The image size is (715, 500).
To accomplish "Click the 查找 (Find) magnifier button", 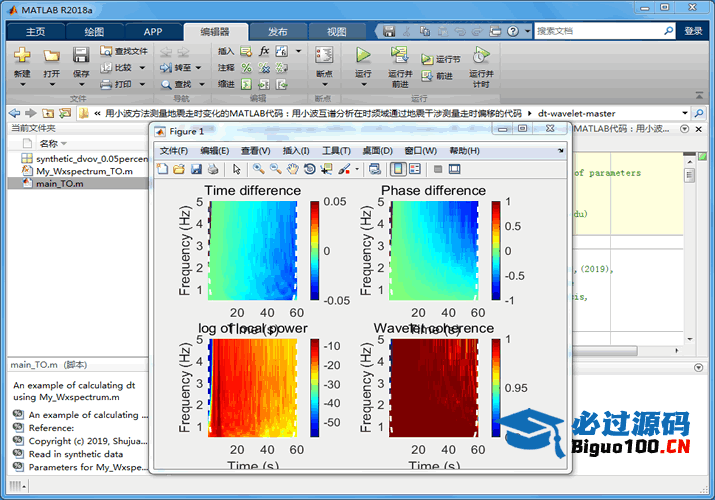I will tap(176, 84).
